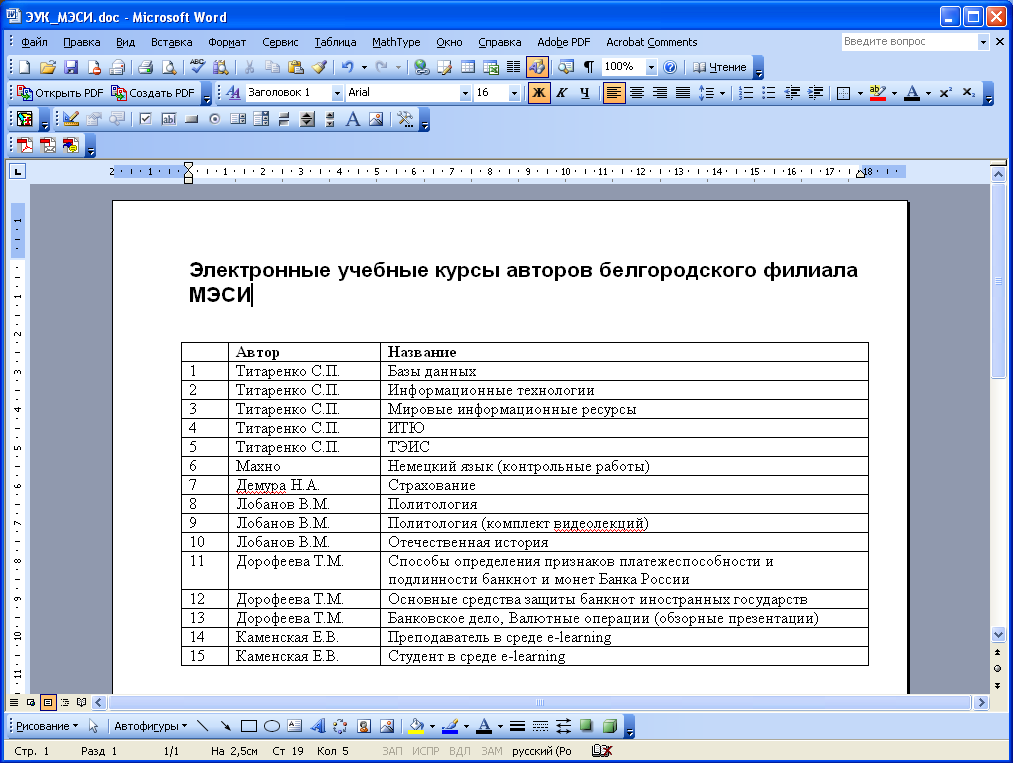Click the Save floppy disk icon

pos(71,67)
